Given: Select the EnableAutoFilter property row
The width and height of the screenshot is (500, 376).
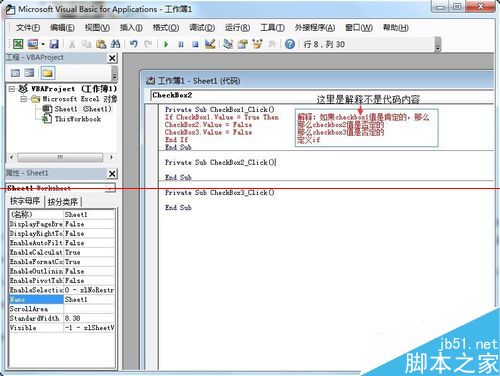Looking at the screenshot, I should point(62,243).
